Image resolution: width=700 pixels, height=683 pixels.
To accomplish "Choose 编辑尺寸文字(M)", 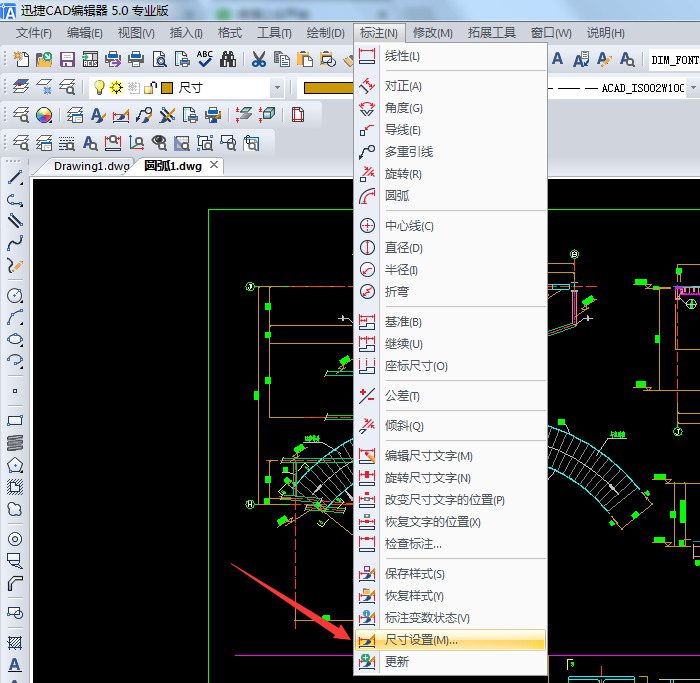I will pyautogui.click(x=450, y=456).
